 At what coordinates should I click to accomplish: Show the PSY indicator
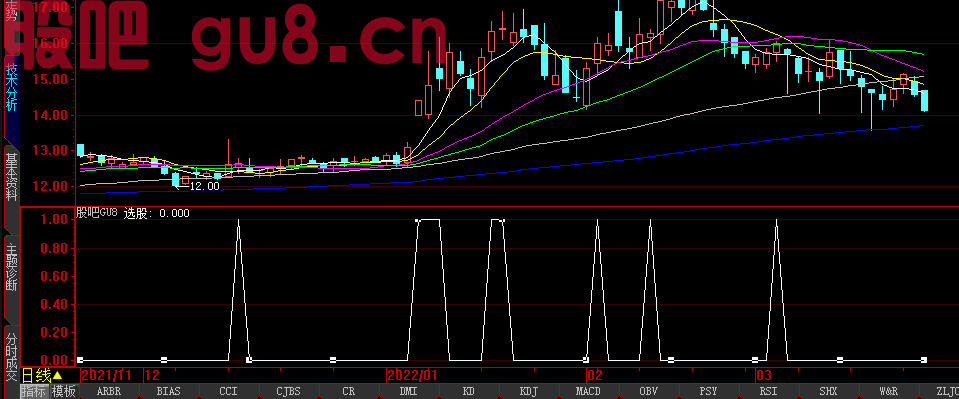[x=708, y=392]
